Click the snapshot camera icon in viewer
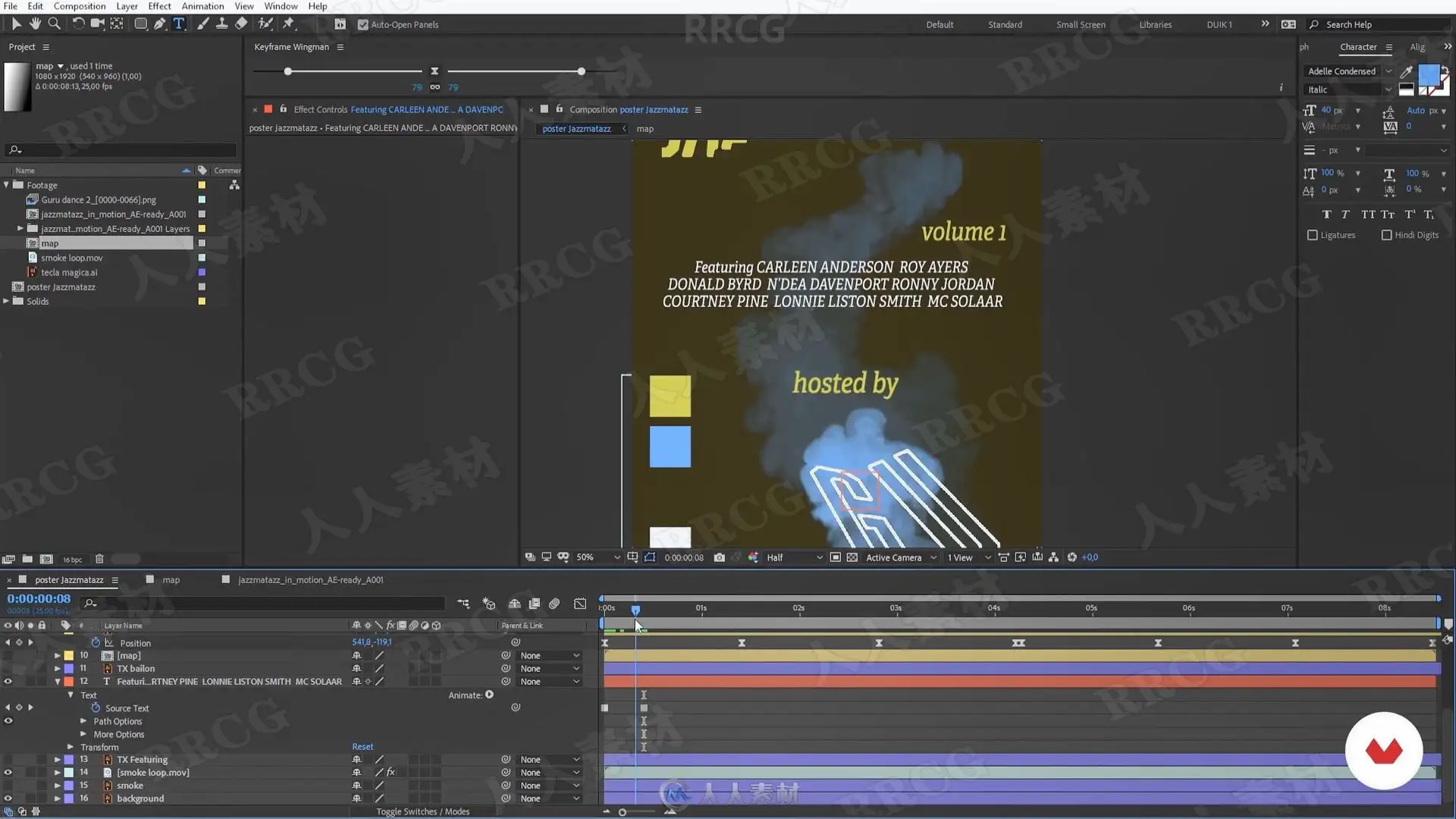The image size is (1456, 819). [719, 557]
